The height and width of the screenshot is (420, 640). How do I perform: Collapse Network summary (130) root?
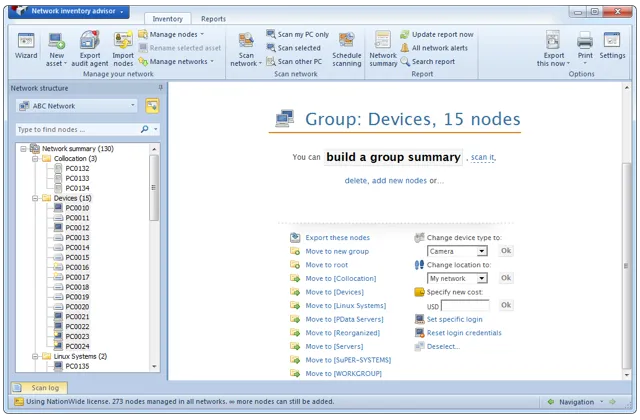pyautogui.click(x=23, y=149)
